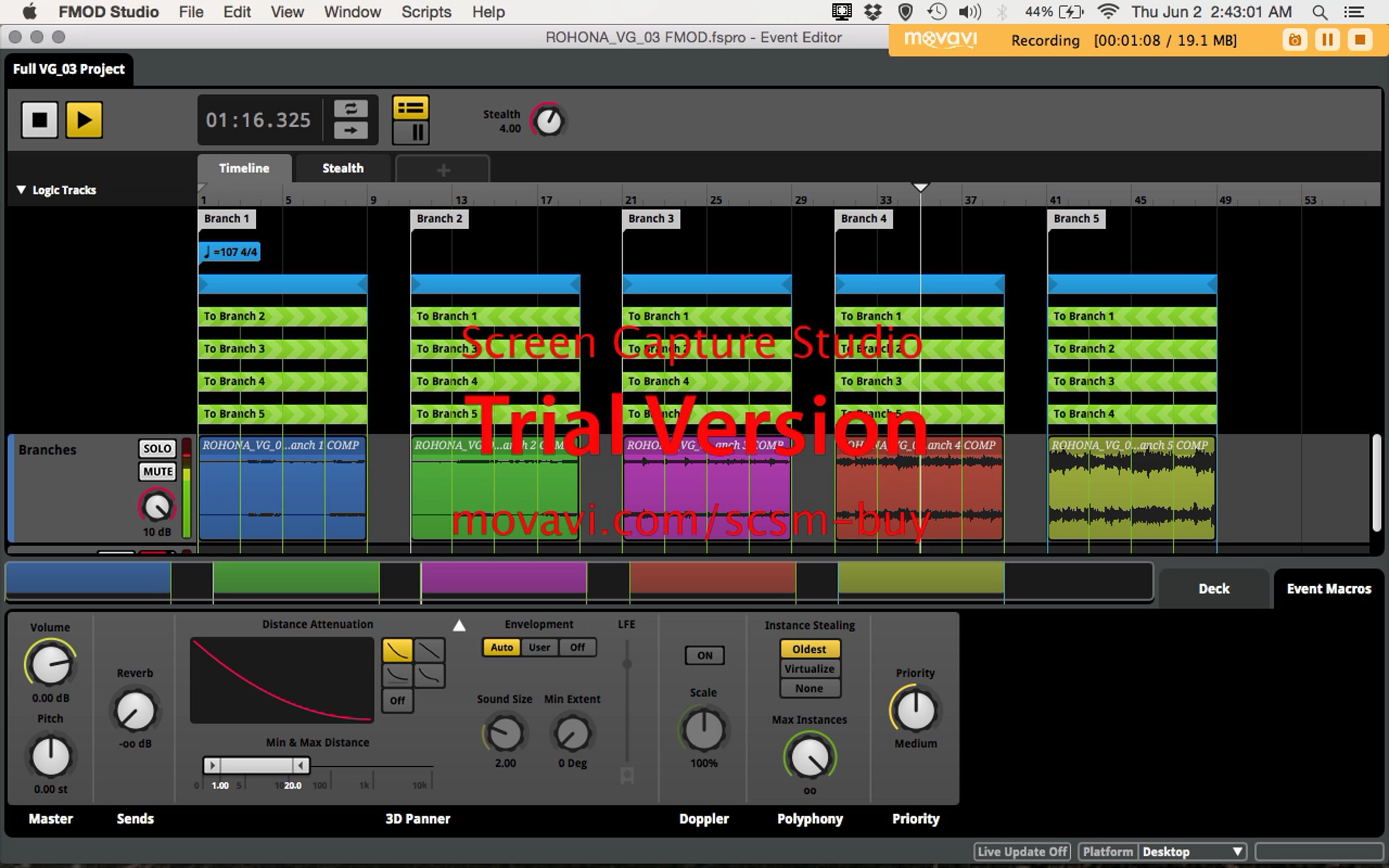Open the Platform Desktop dropdown
This screenshot has width=1389, height=868.
1192,852
